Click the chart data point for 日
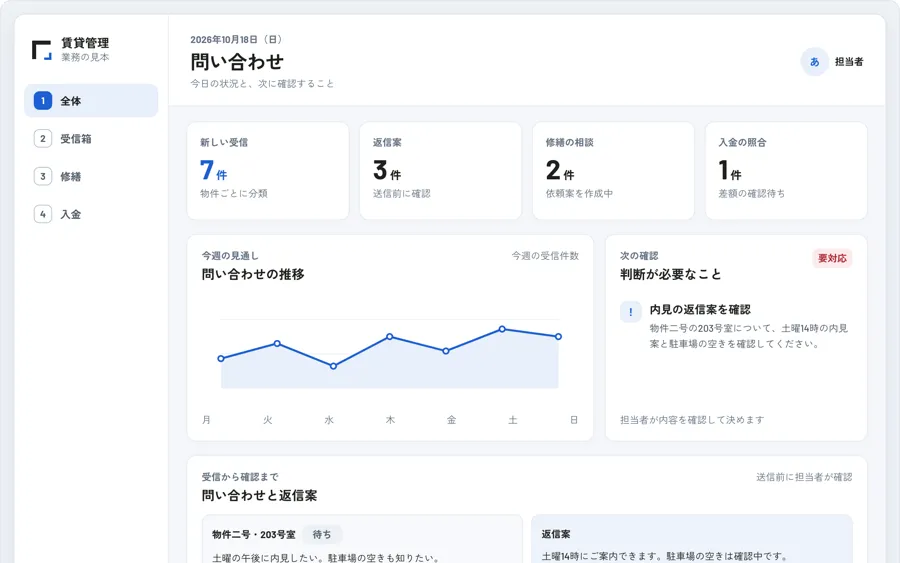900x563 pixels. pyautogui.click(x=558, y=336)
